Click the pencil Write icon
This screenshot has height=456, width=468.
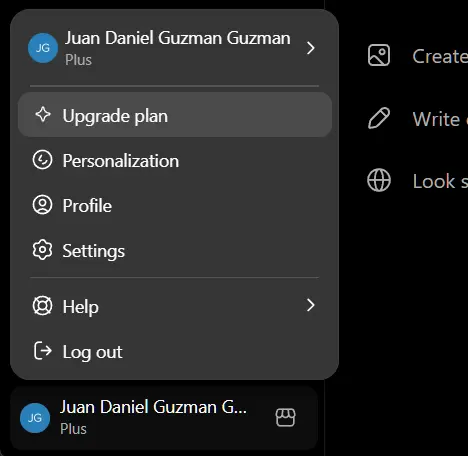tap(379, 118)
